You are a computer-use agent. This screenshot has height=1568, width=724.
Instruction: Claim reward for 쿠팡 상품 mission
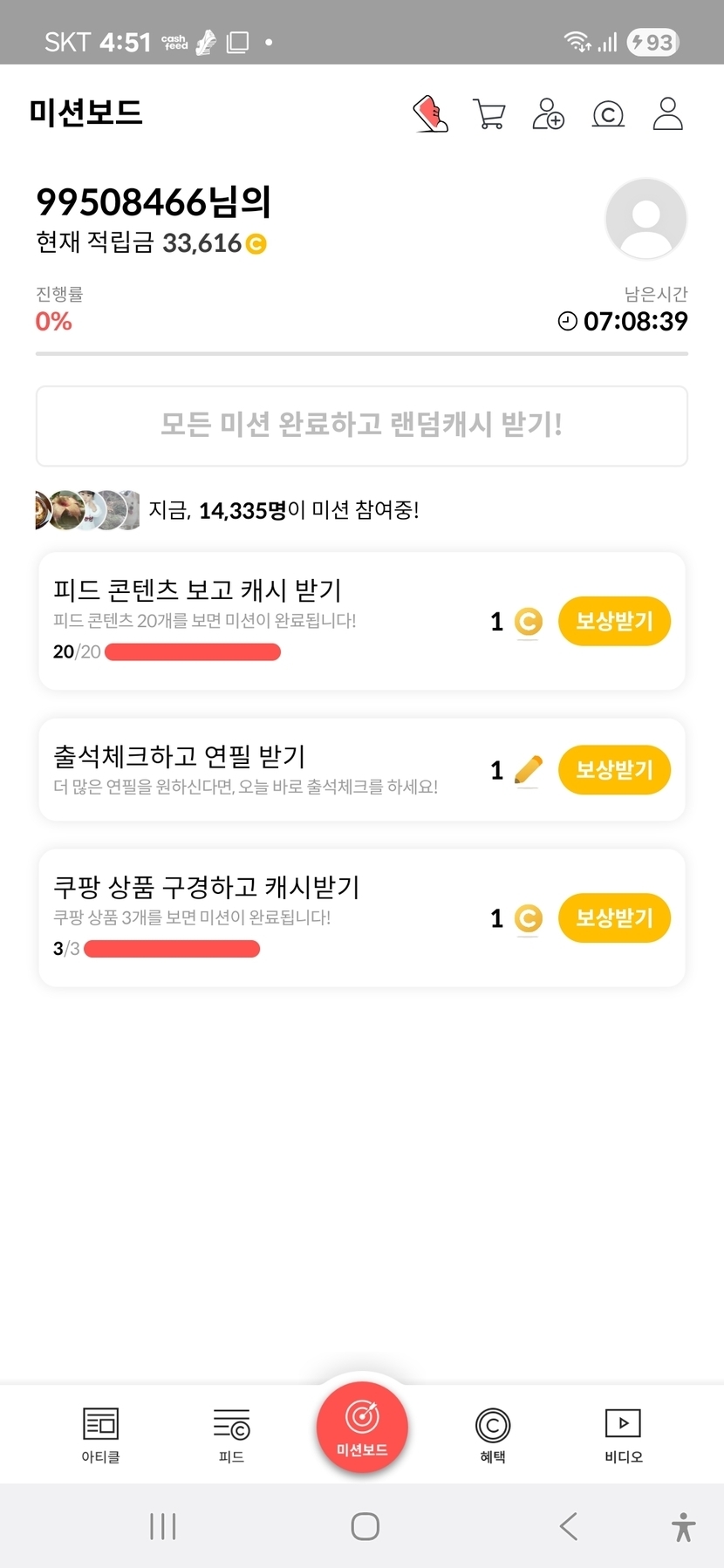(x=614, y=918)
